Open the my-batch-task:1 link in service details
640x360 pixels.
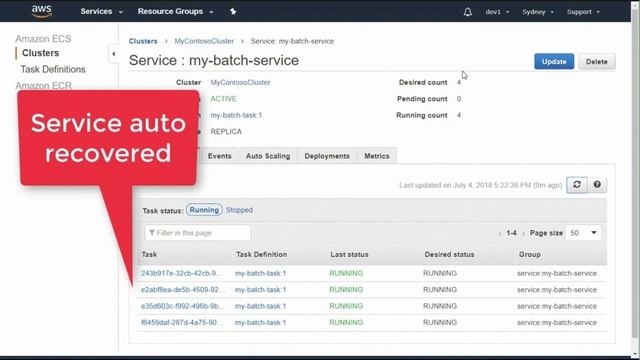(x=236, y=115)
